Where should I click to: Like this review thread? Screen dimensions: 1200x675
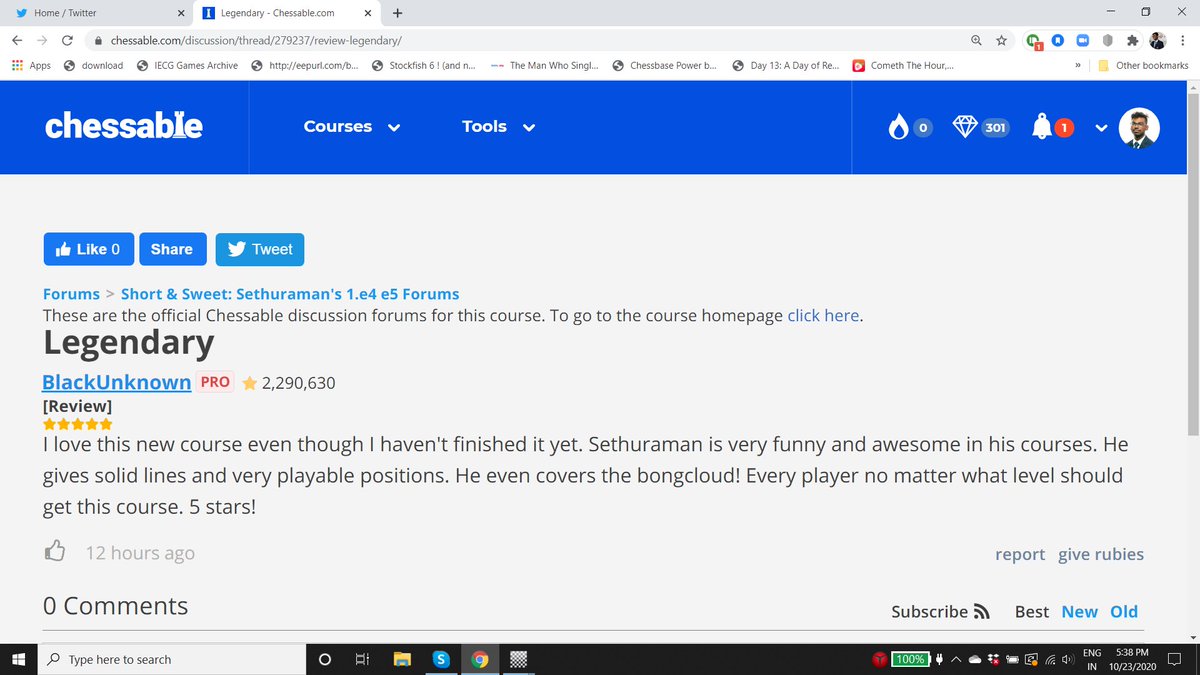click(x=88, y=249)
